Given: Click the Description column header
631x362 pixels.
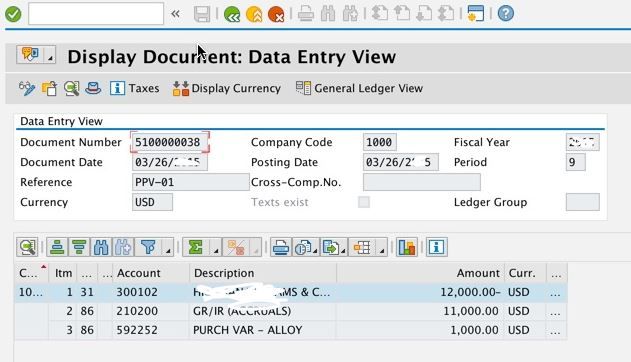Looking at the screenshot, I should pyautogui.click(x=263, y=273).
